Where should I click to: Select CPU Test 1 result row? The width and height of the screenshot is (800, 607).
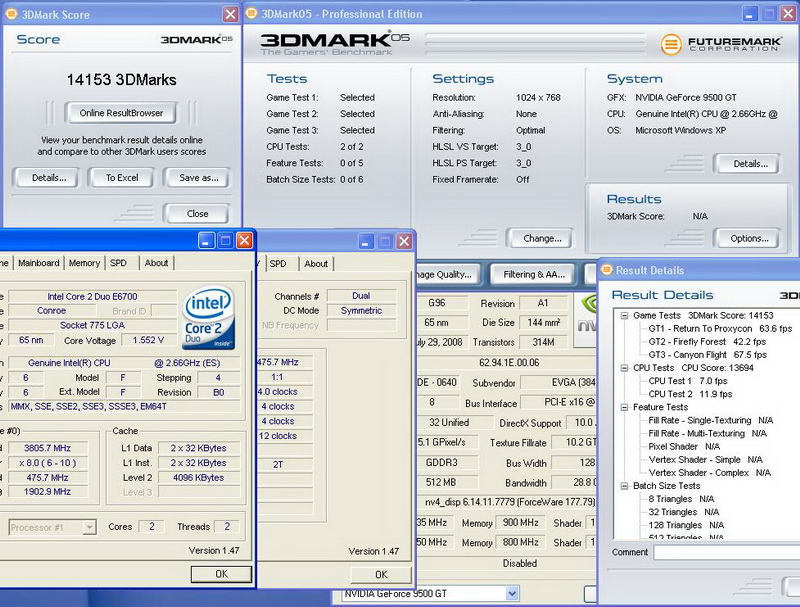pos(688,381)
